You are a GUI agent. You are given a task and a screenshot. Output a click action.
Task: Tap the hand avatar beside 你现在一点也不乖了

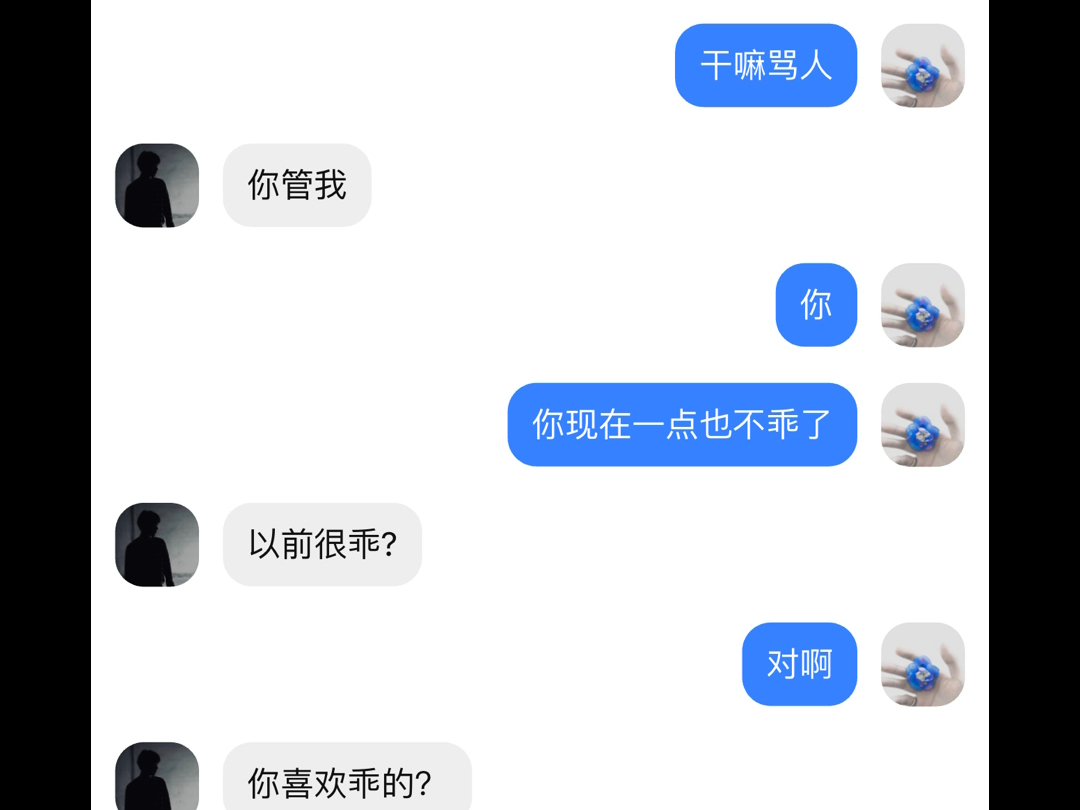[x=922, y=424]
